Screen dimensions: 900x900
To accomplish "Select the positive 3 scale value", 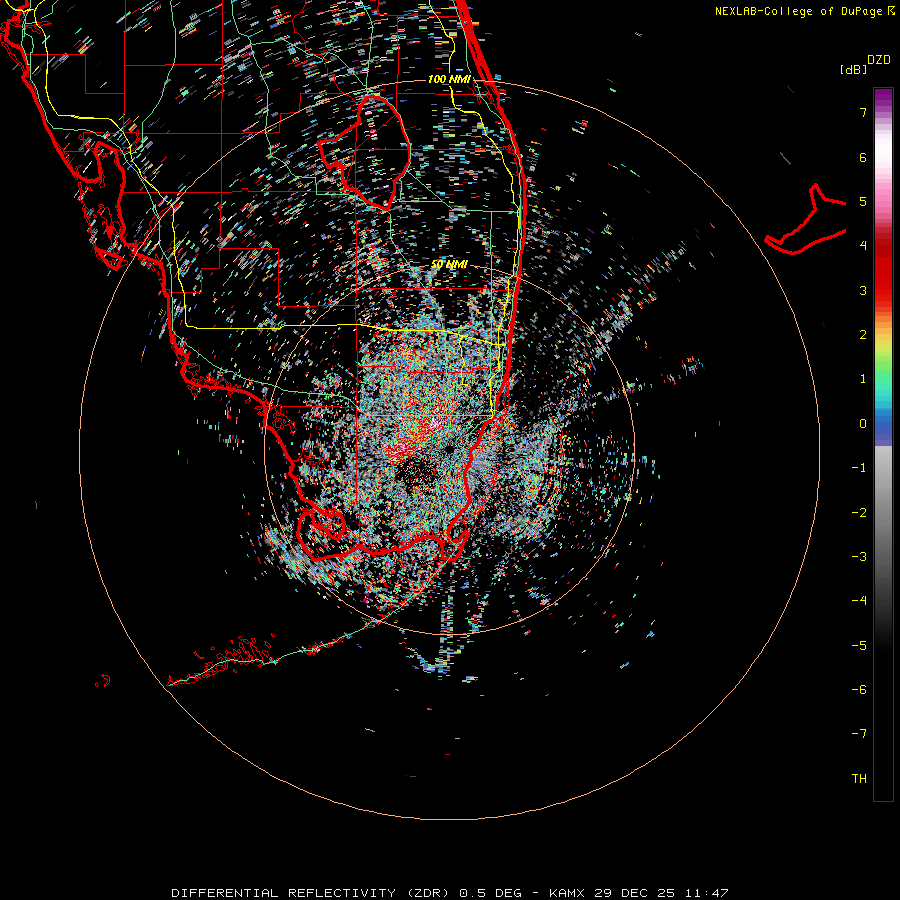I will click(863, 290).
